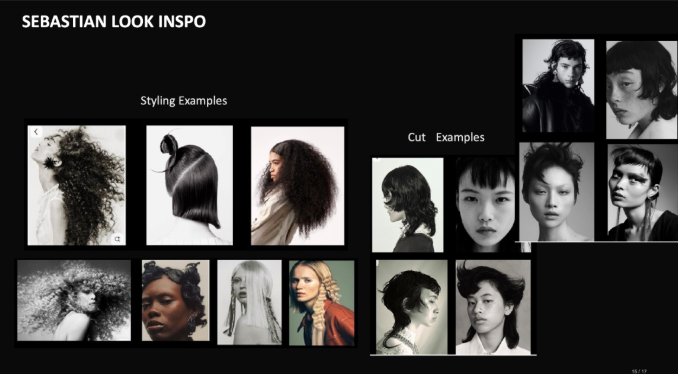This screenshot has width=678, height=374.
Task: Select the grayscale photo of flying curly hair
Action: [74, 300]
